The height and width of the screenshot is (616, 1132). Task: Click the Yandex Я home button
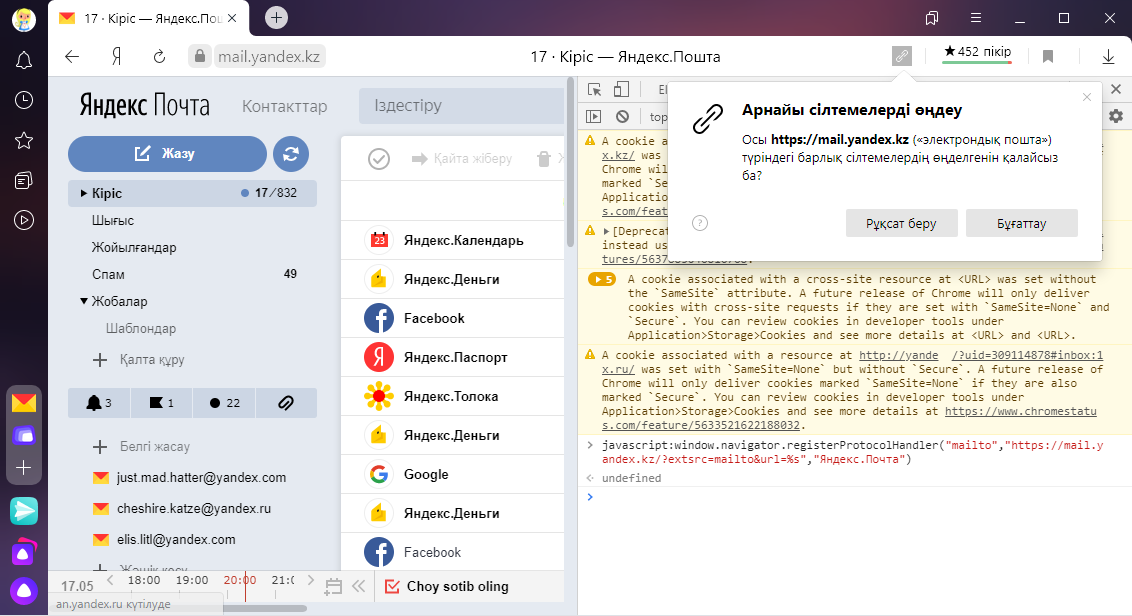pyautogui.click(x=116, y=56)
